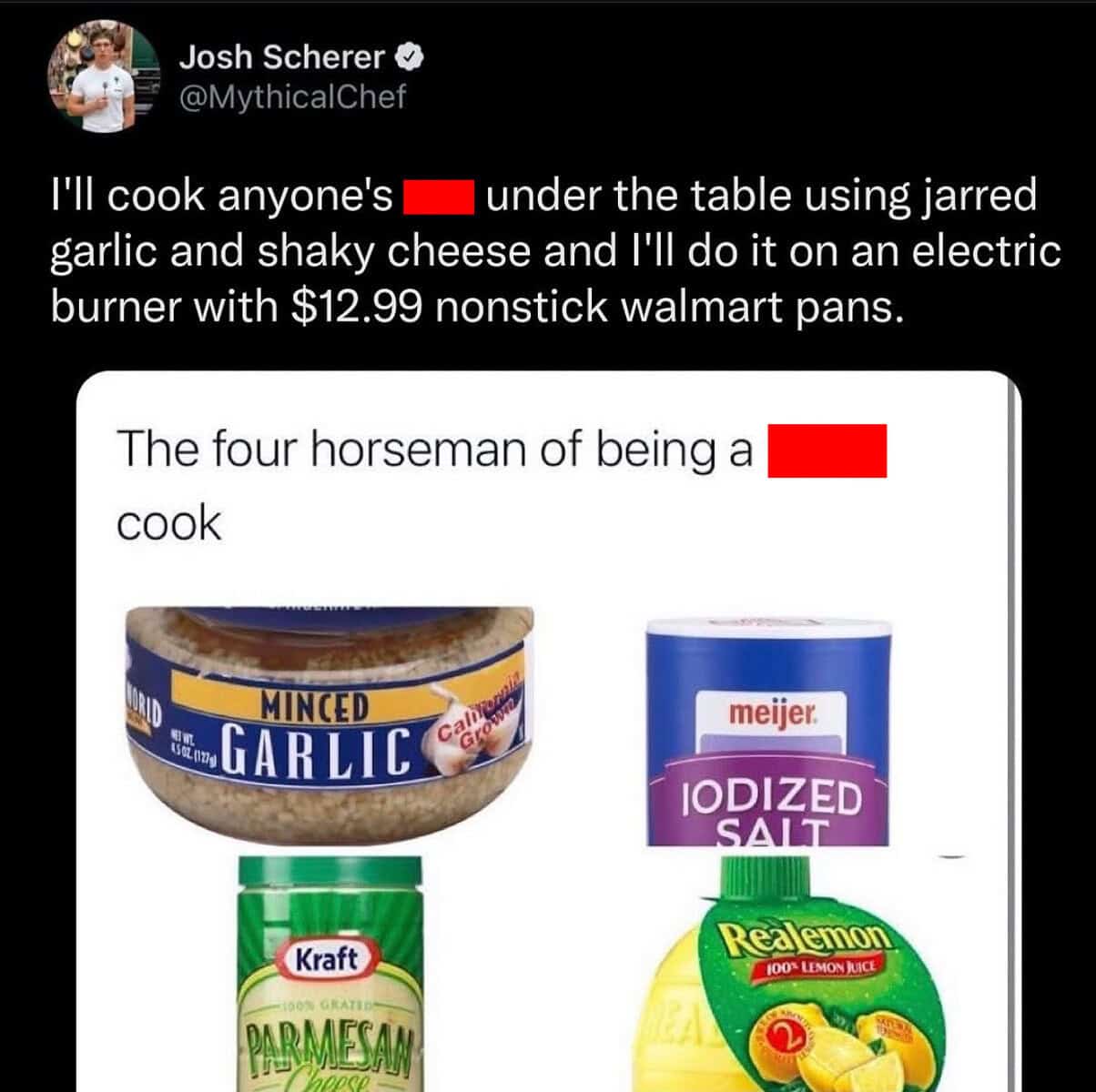Select the Kraft Parmesan cheese shaker
This screenshot has width=1096, height=1092.
331,973
